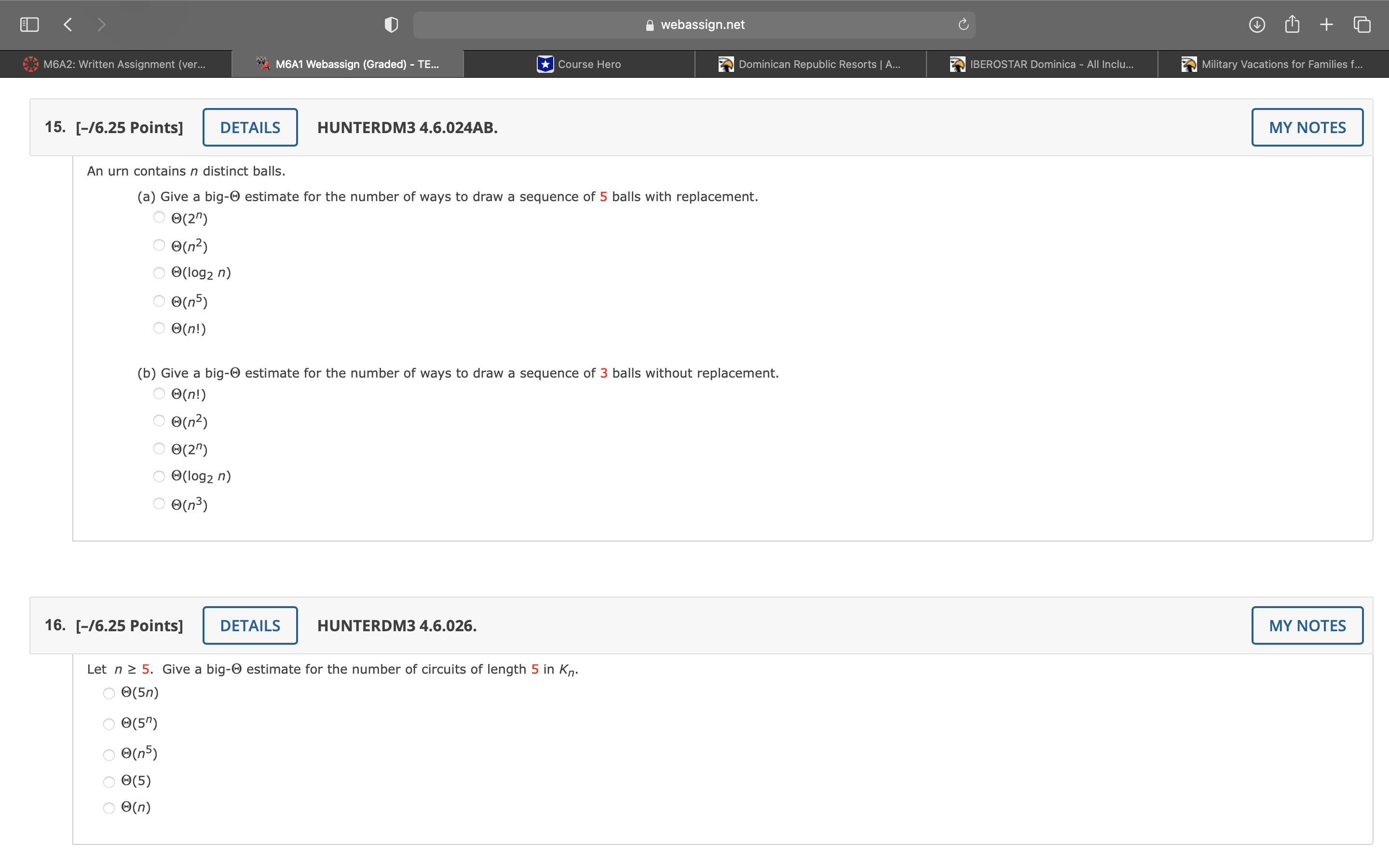Expand DETAILS for question 15

coord(250,127)
